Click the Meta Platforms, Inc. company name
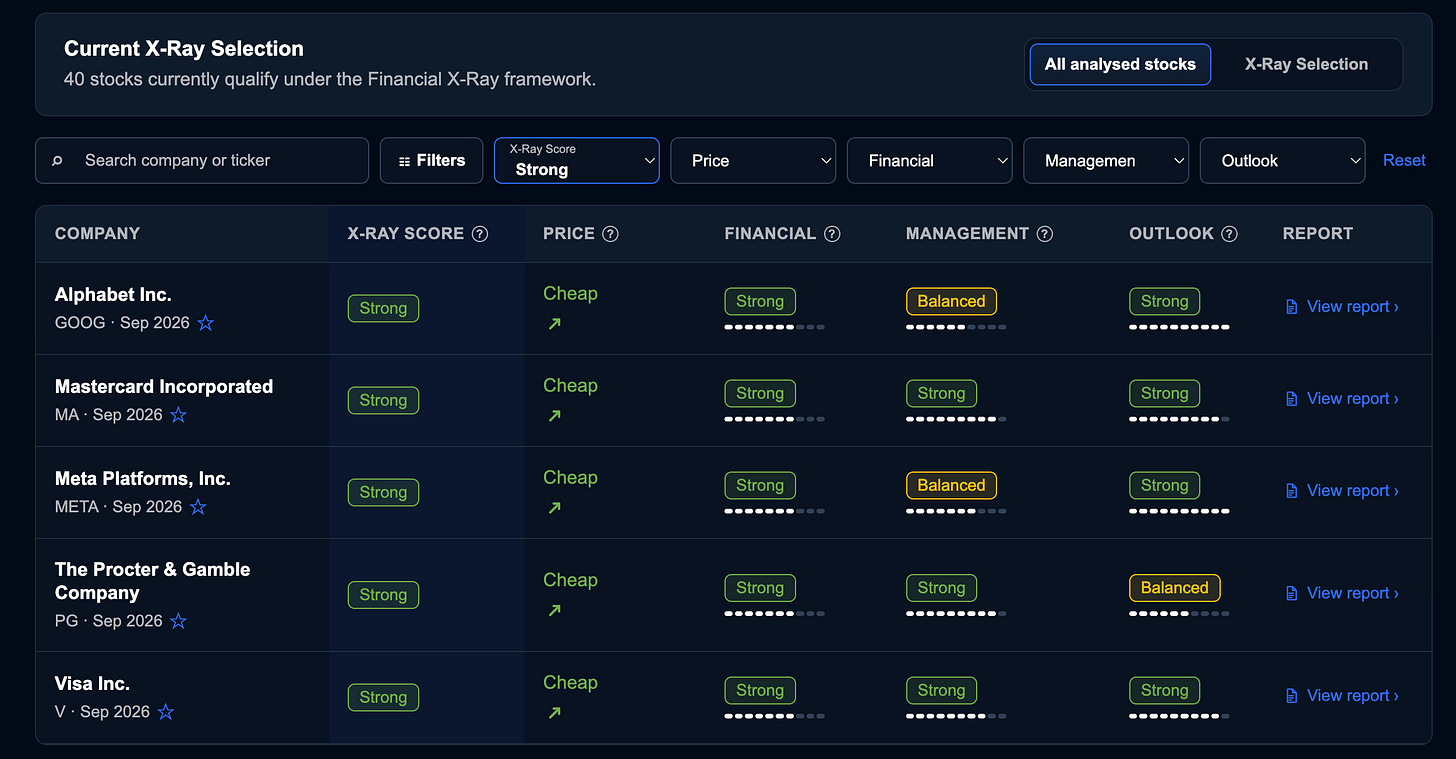The image size is (1456, 759). [143, 479]
